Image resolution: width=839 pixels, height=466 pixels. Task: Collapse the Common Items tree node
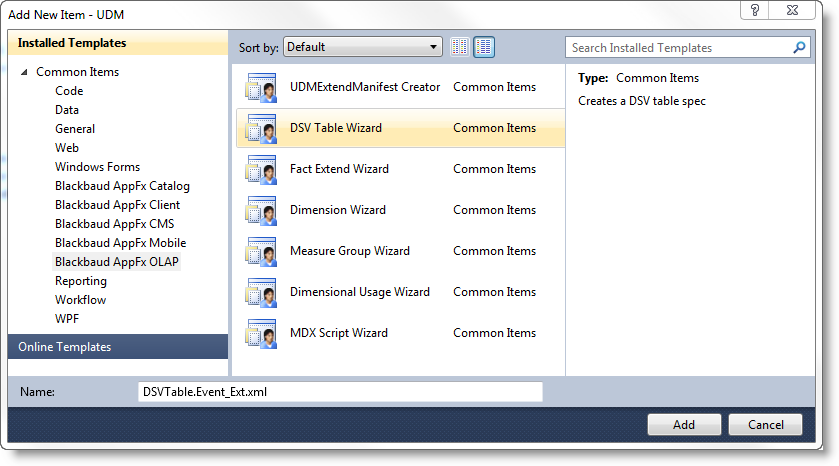pos(24,72)
